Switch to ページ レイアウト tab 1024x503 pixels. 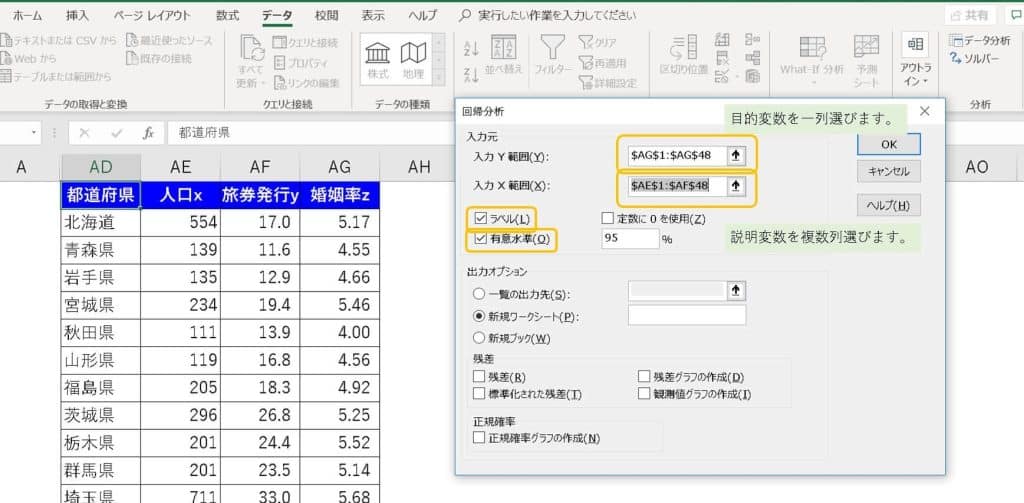pos(152,15)
